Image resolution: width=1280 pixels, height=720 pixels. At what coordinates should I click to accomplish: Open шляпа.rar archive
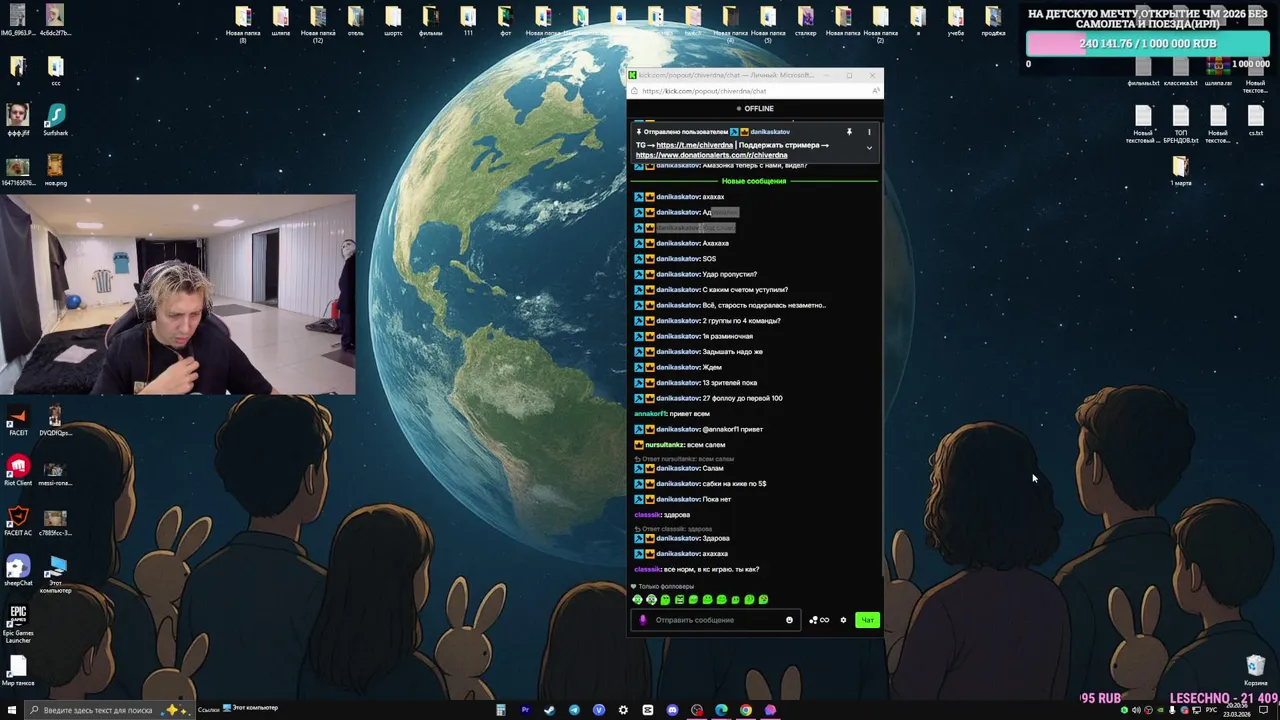[1218, 72]
